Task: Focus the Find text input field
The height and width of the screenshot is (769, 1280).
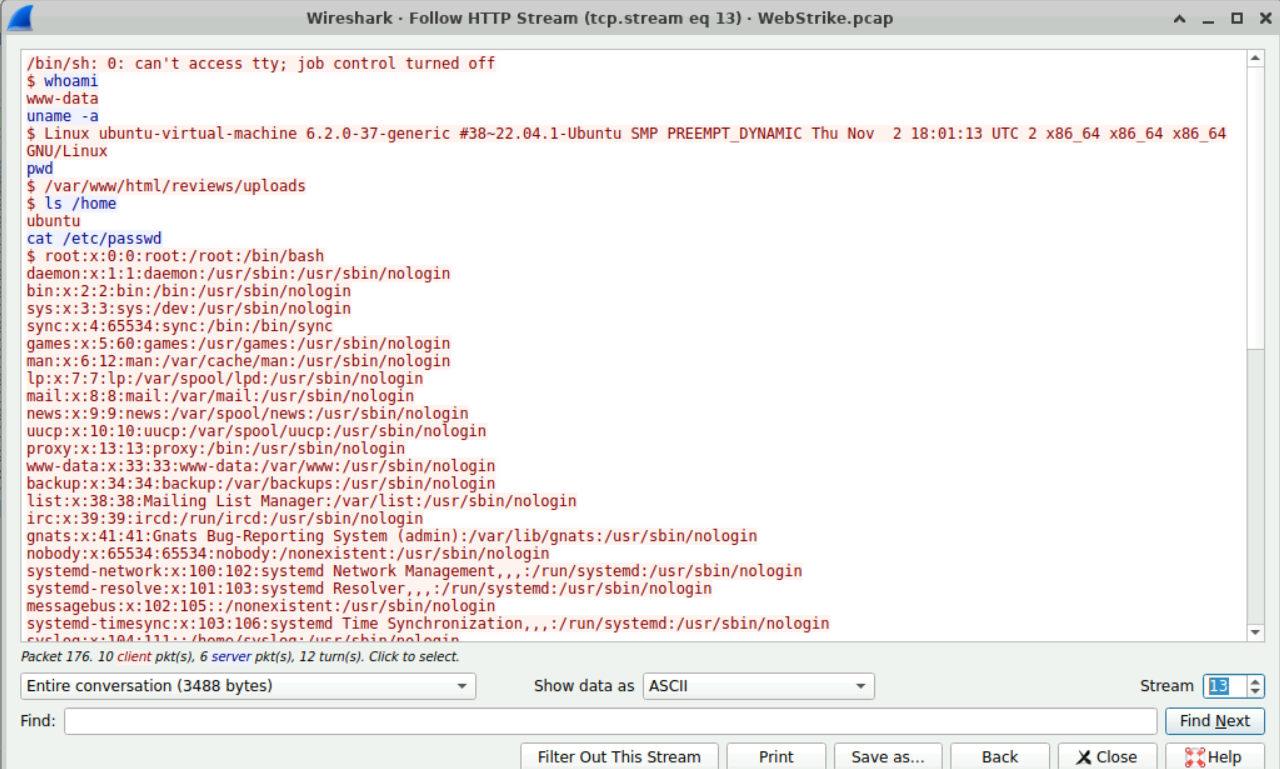Action: (x=610, y=721)
